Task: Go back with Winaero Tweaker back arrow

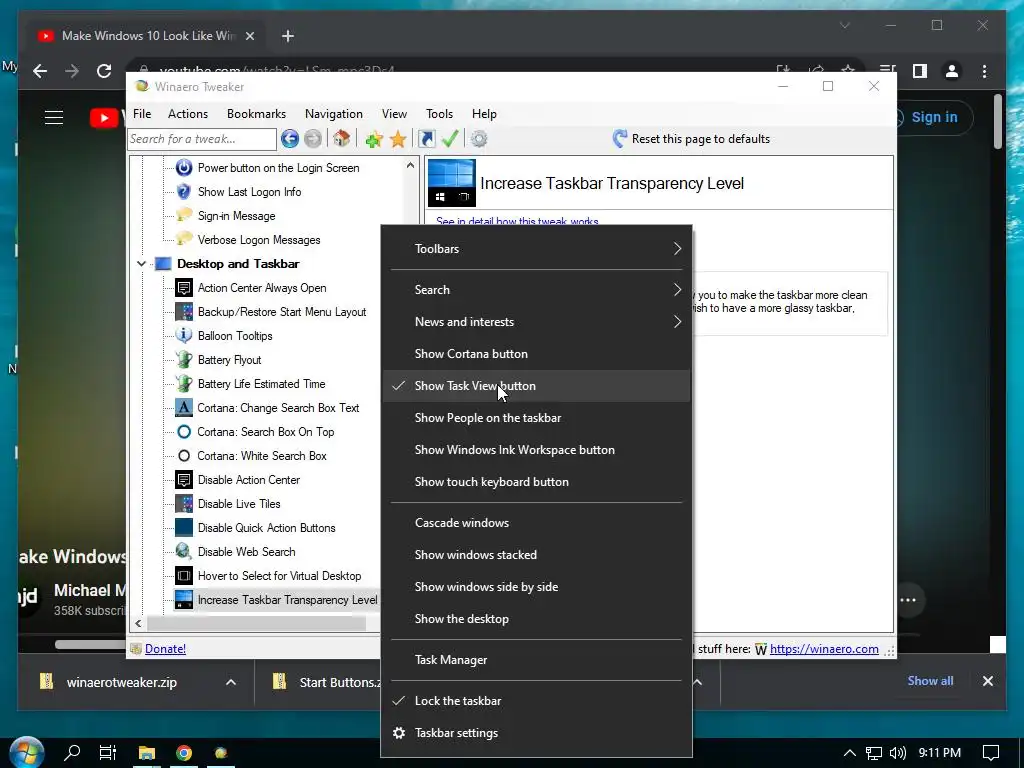Action: coord(290,138)
